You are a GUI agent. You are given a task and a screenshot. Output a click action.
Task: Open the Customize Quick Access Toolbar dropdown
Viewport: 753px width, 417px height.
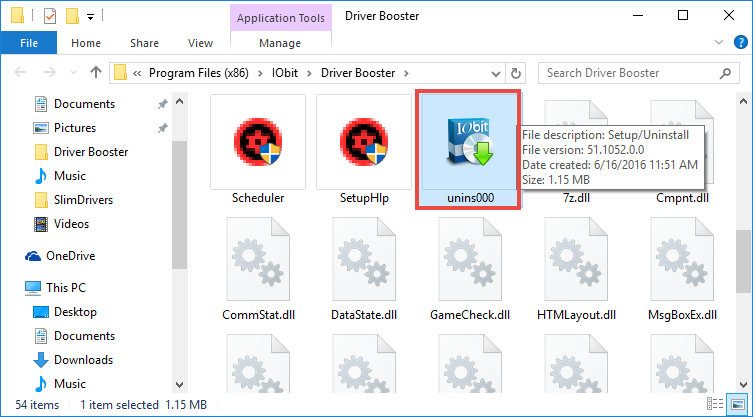(90, 17)
